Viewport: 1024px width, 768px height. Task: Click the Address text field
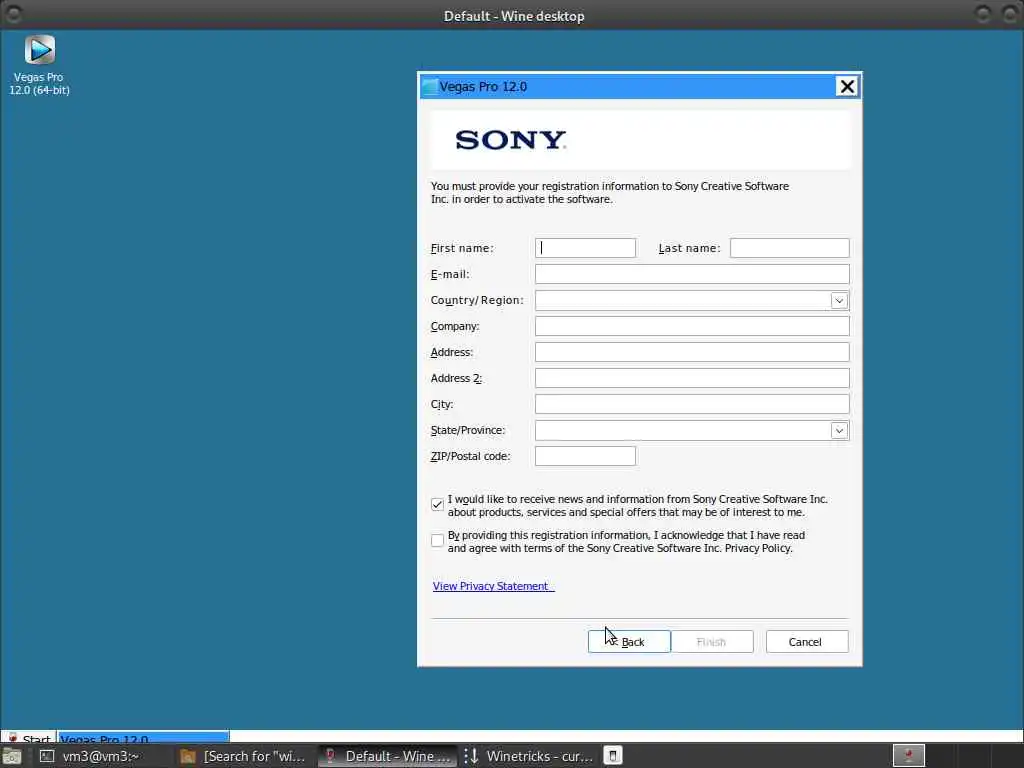coord(692,352)
